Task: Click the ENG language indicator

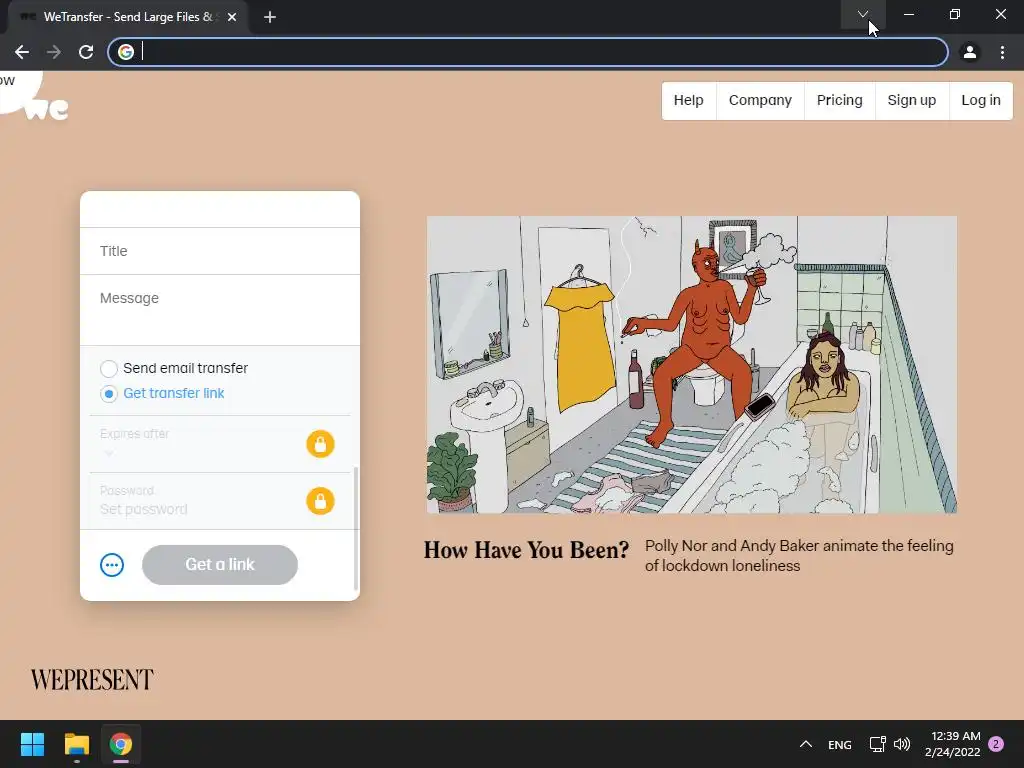Action: (840, 745)
